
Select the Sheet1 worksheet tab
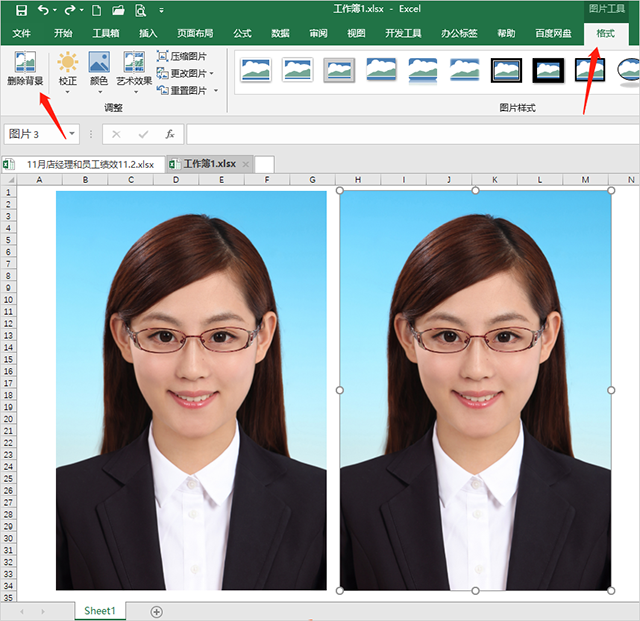(100, 611)
